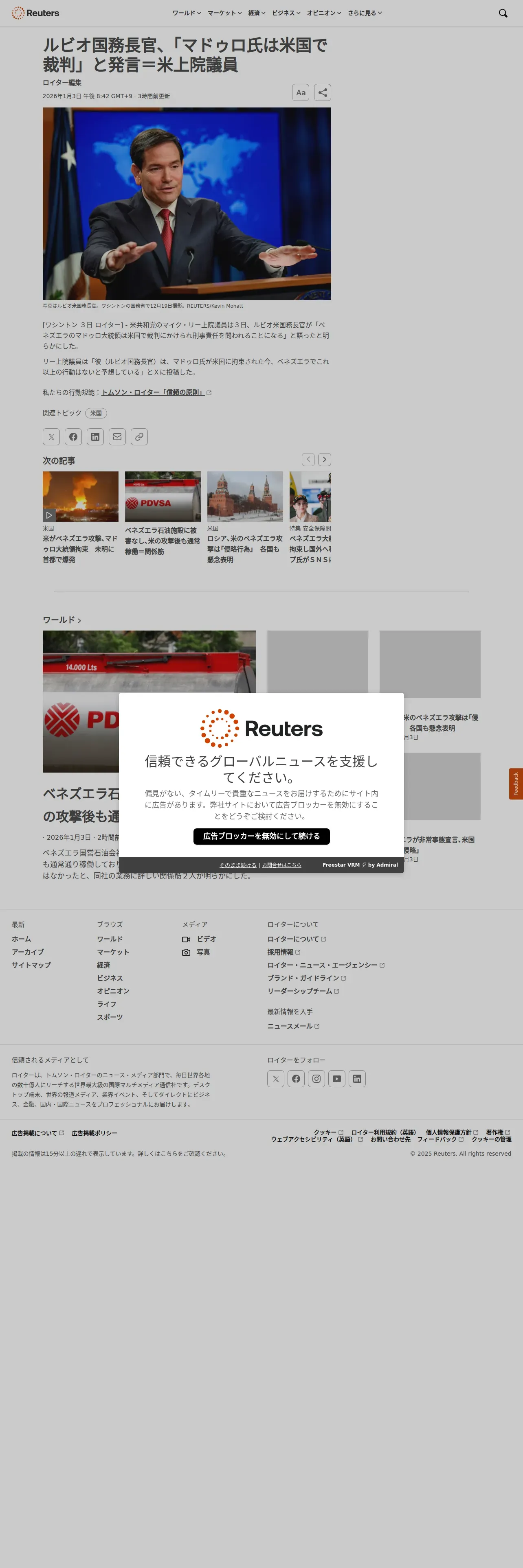The width and height of the screenshot is (523, 1568).
Task: Advance 次の記事 carousel with right arrow
Action: pyautogui.click(x=325, y=459)
